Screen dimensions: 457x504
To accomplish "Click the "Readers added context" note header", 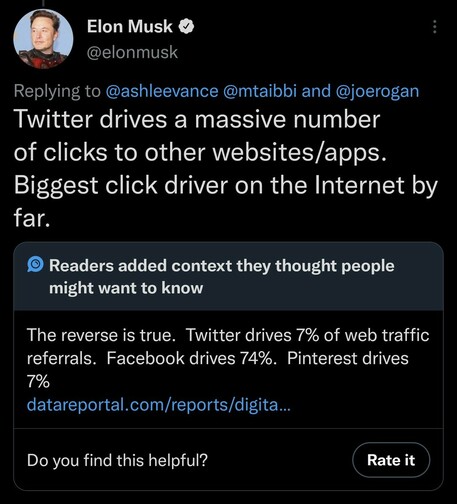I will 222,276.
